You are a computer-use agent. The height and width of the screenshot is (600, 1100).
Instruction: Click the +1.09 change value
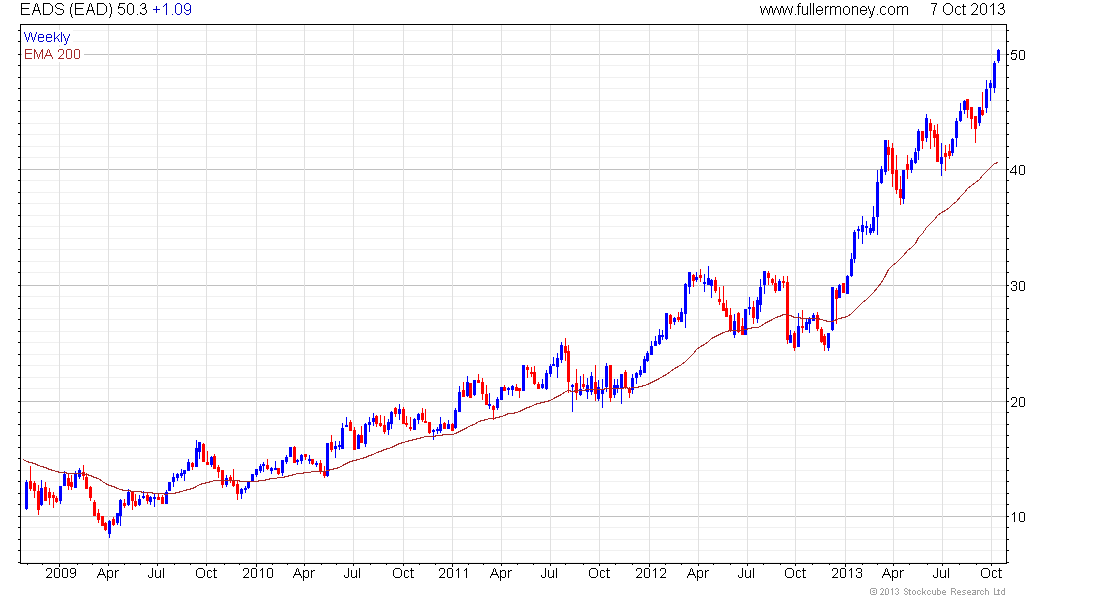tap(172, 10)
